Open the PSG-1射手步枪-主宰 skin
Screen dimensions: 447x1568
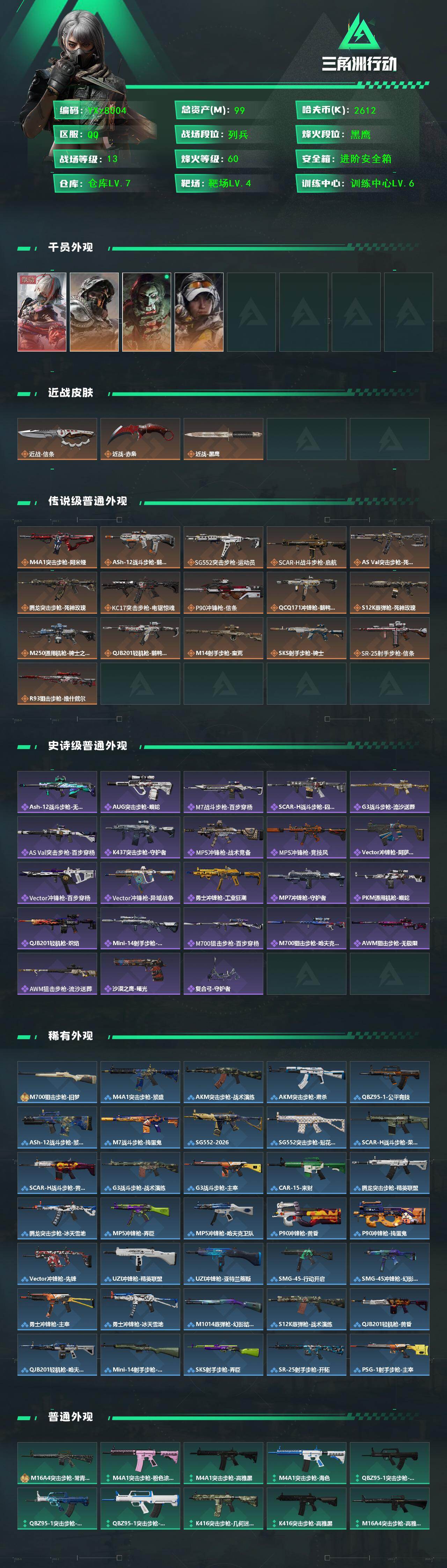pyautogui.click(x=390, y=1354)
